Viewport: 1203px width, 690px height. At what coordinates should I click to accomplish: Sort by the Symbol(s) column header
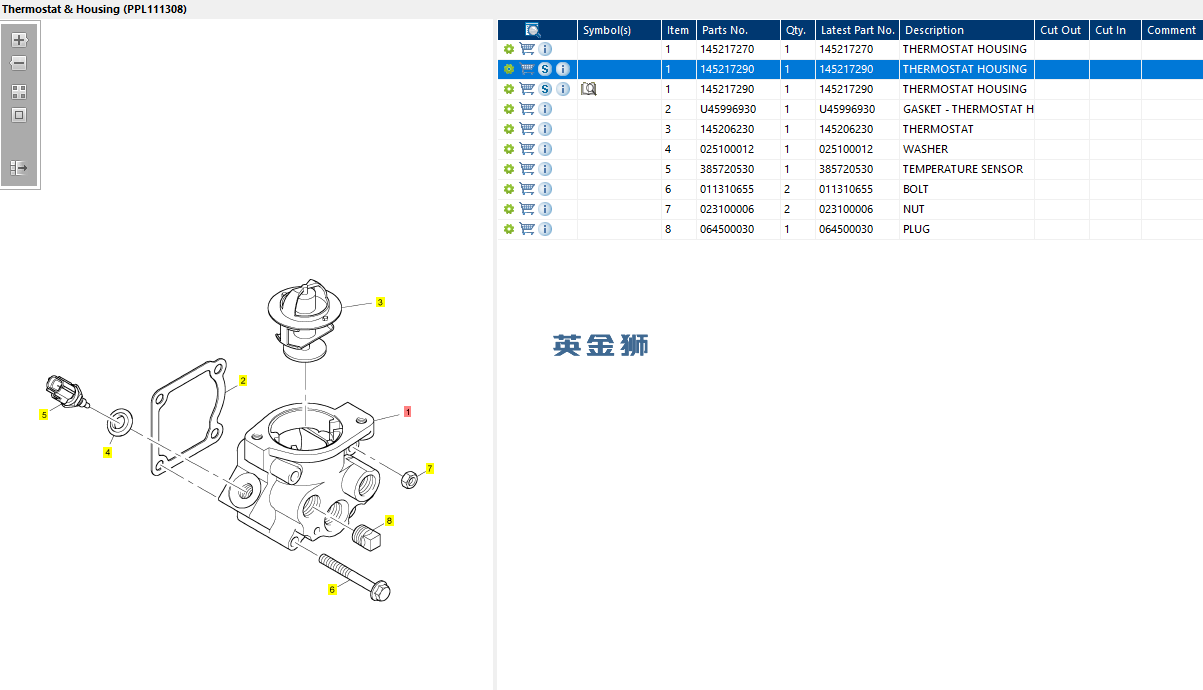coord(619,30)
